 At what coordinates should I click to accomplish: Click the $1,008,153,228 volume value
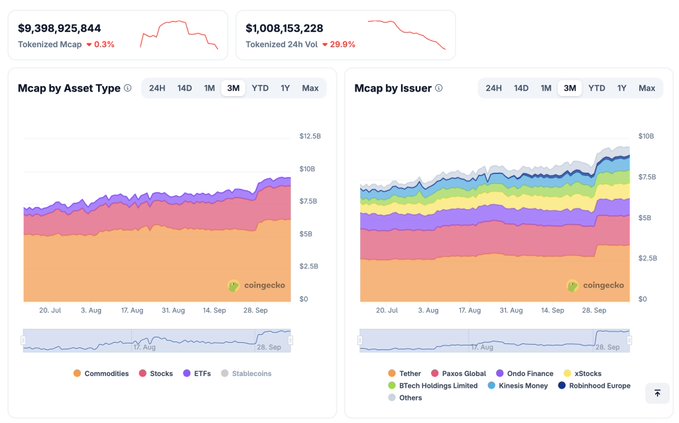point(285,28)
